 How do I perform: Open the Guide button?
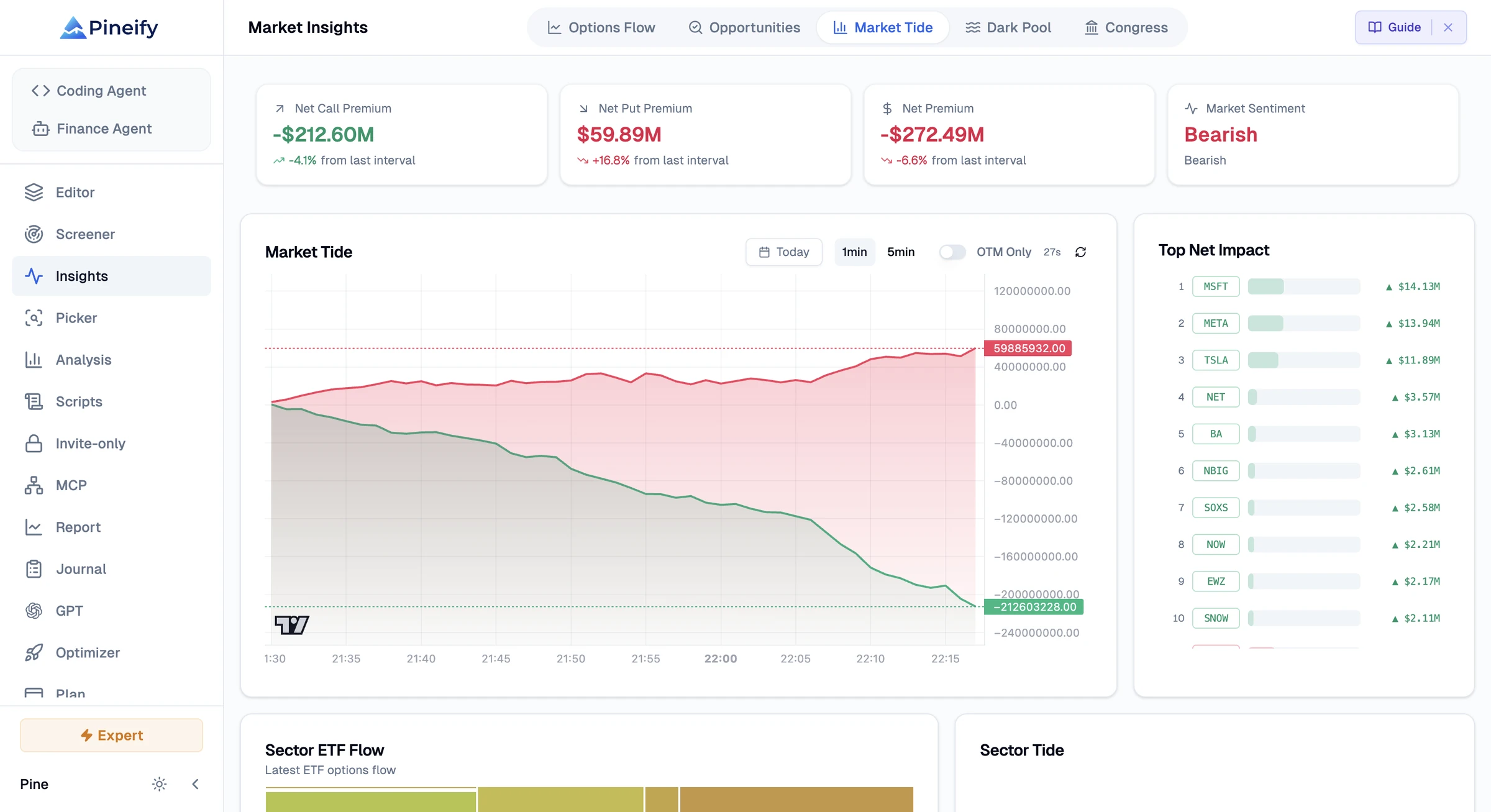(x=1394, y=27)
